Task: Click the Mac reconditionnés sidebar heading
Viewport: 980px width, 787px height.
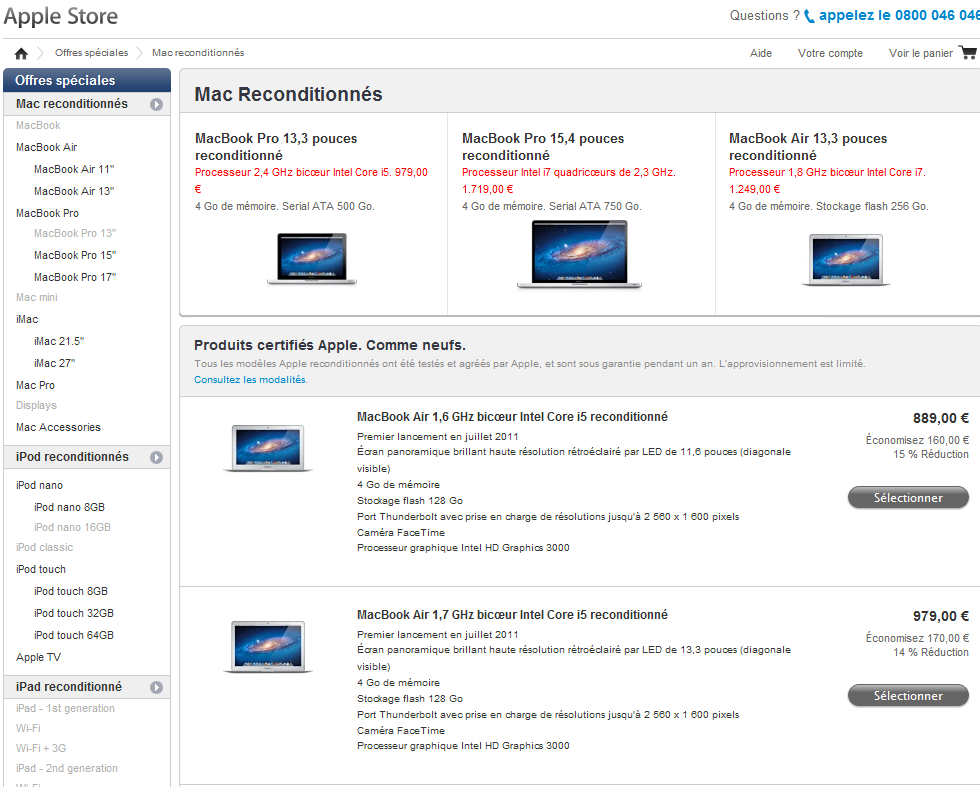Action: point(72,104)
